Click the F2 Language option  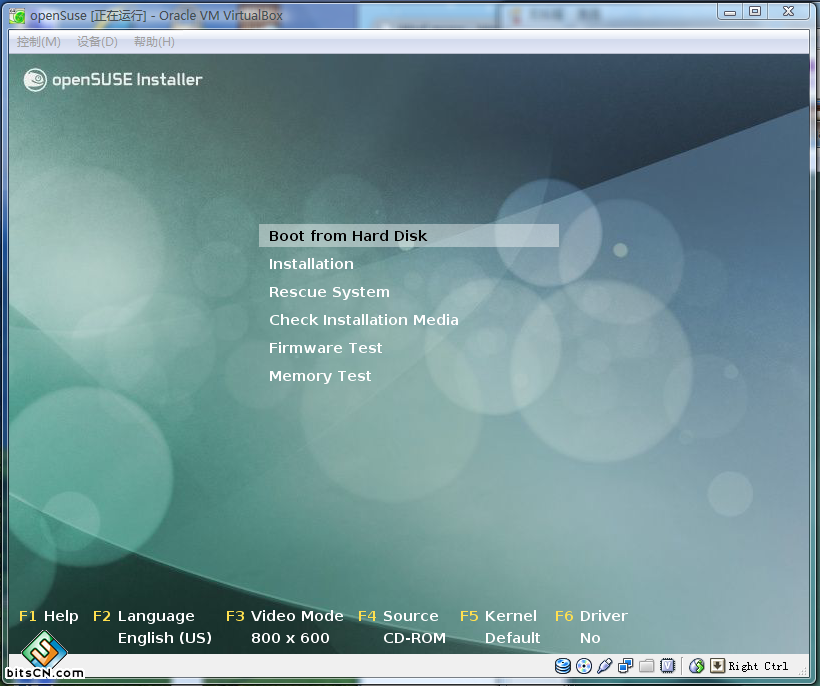pos(144,616)
